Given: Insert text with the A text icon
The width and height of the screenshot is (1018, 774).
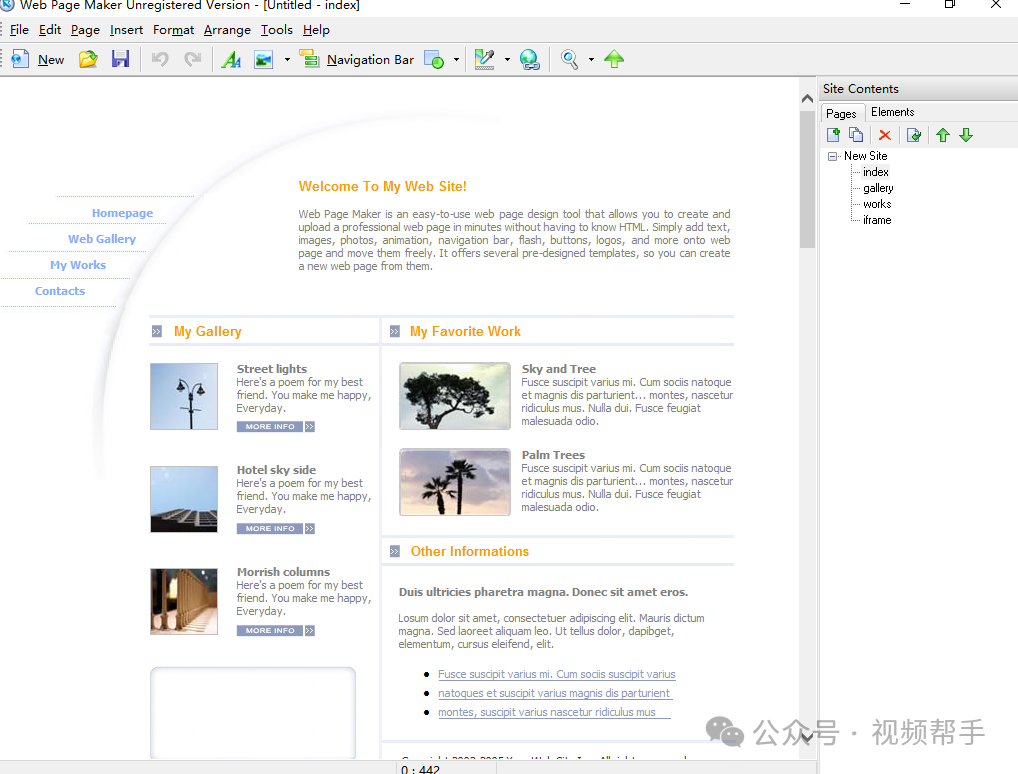Looking at the screenshot, I should click(231, 59).
